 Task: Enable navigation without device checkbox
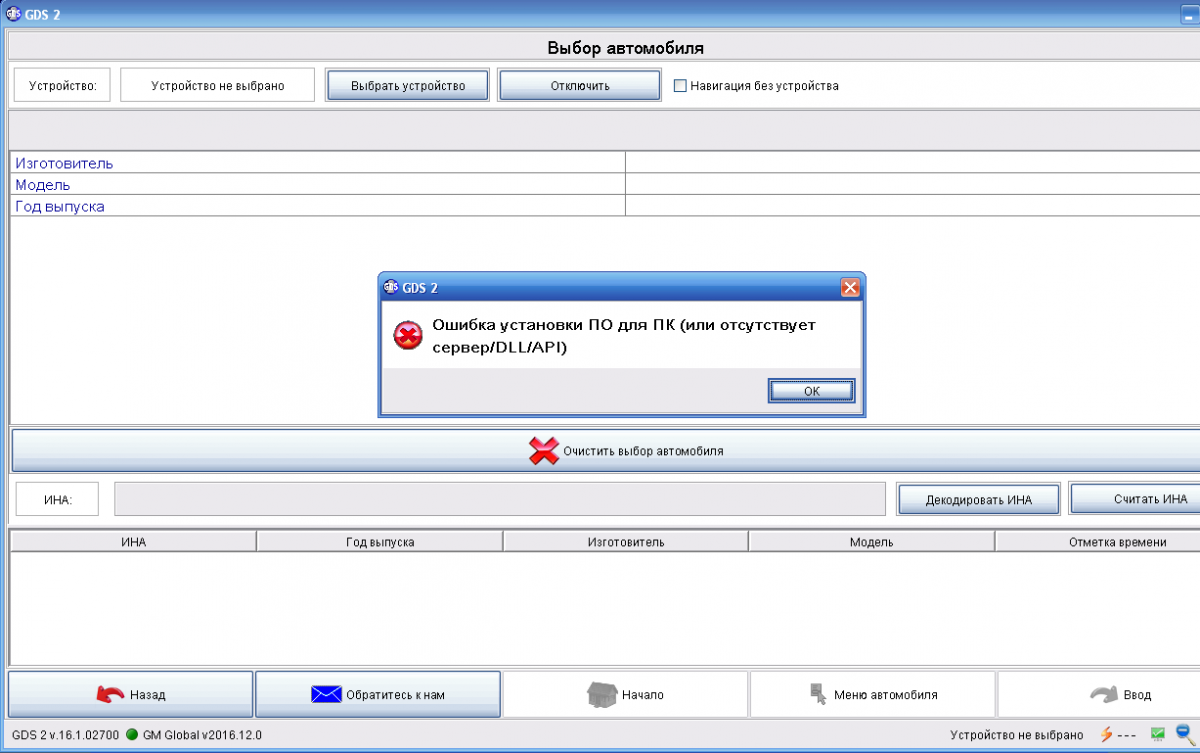[680, 86]
